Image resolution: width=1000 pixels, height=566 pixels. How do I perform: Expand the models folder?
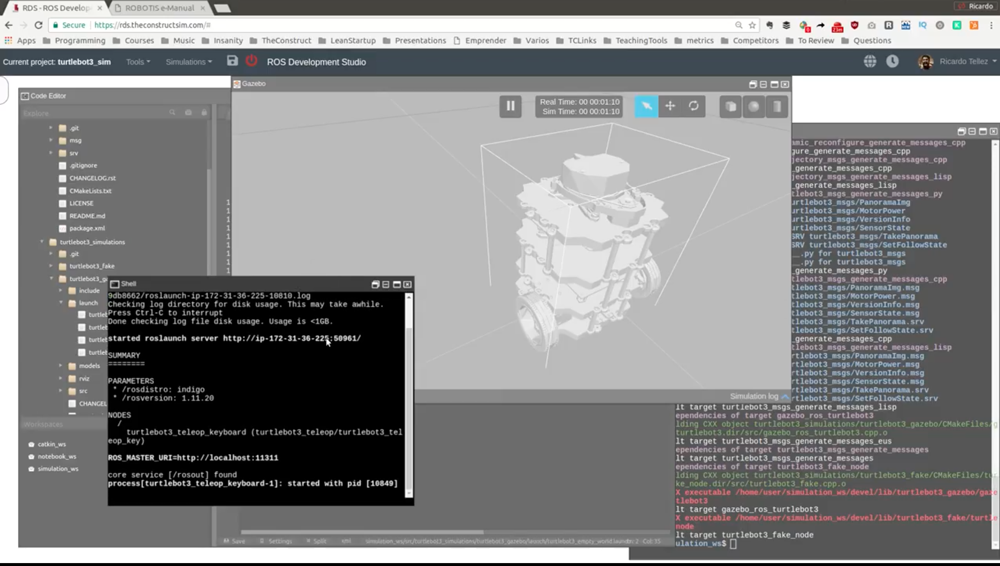point(61,366)
